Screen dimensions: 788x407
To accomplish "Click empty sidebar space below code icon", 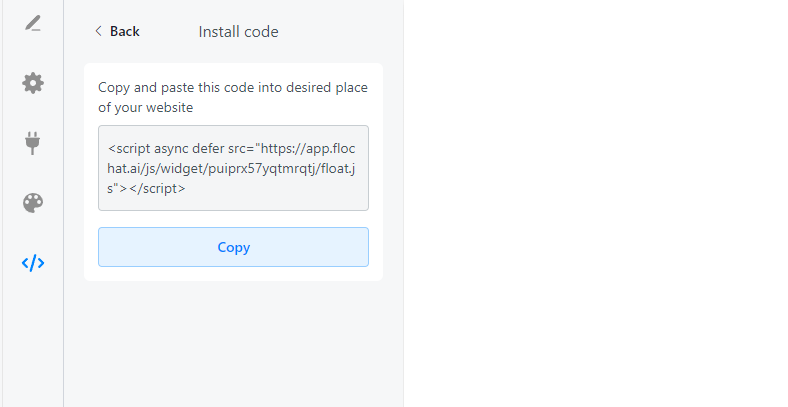I will point(33,342).
